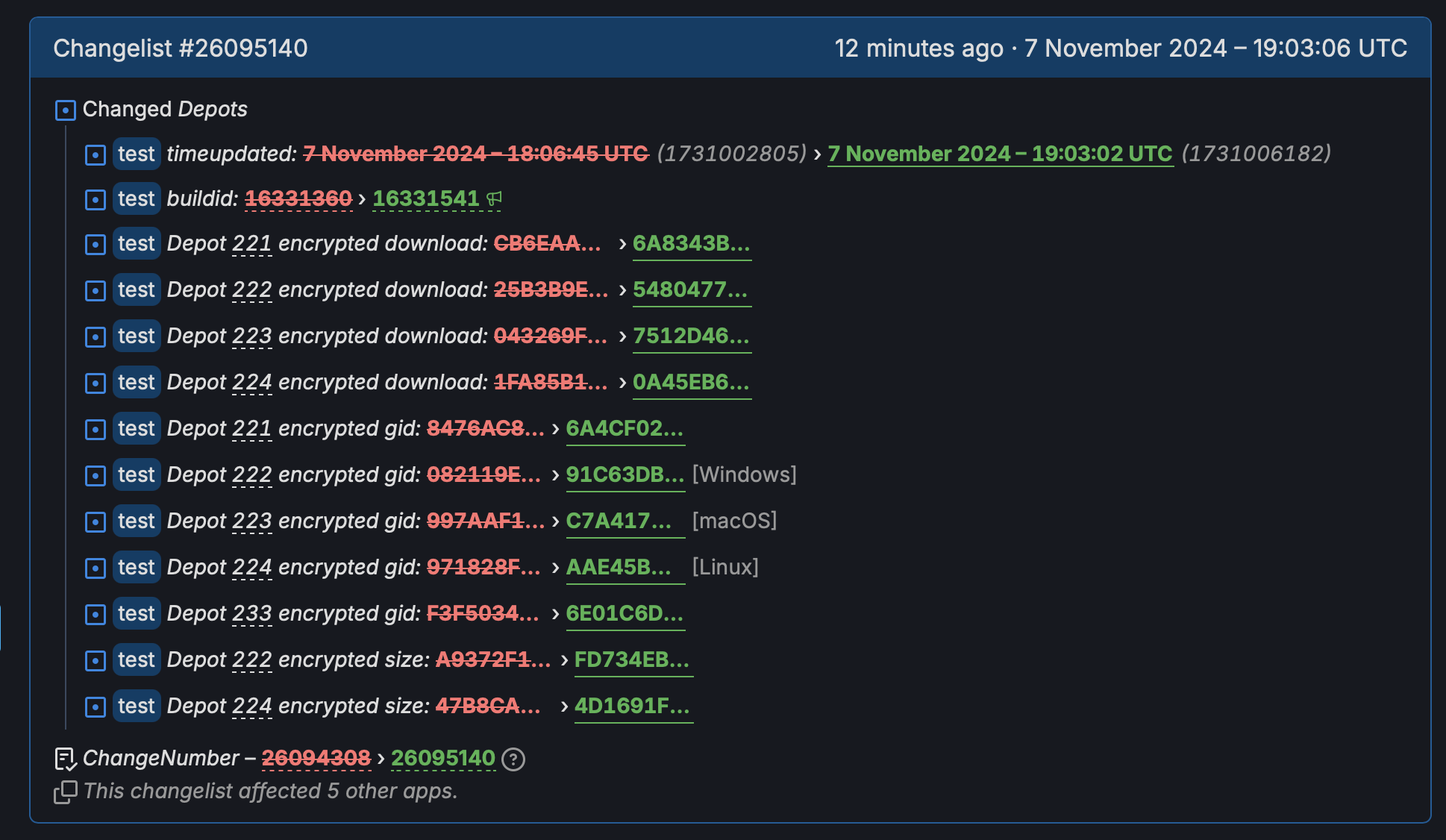Image resolution: width=1446 pixels, height=840 pixels.
Task: Expand the Depot 223 encrypted download entry
Action: click(96, 336)
